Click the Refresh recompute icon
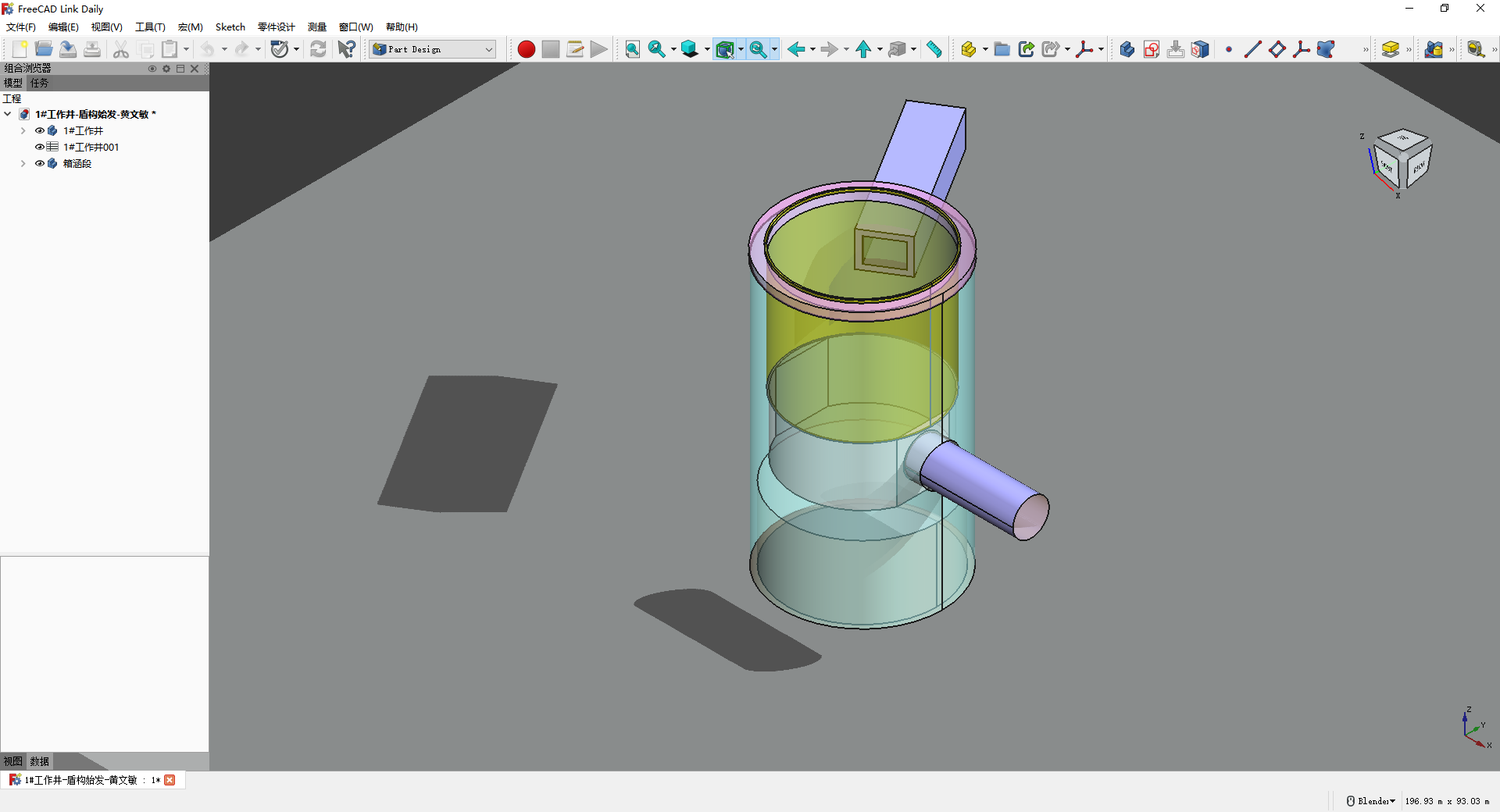The height and width of the screenshot is (812, 1500). point(318,49)
